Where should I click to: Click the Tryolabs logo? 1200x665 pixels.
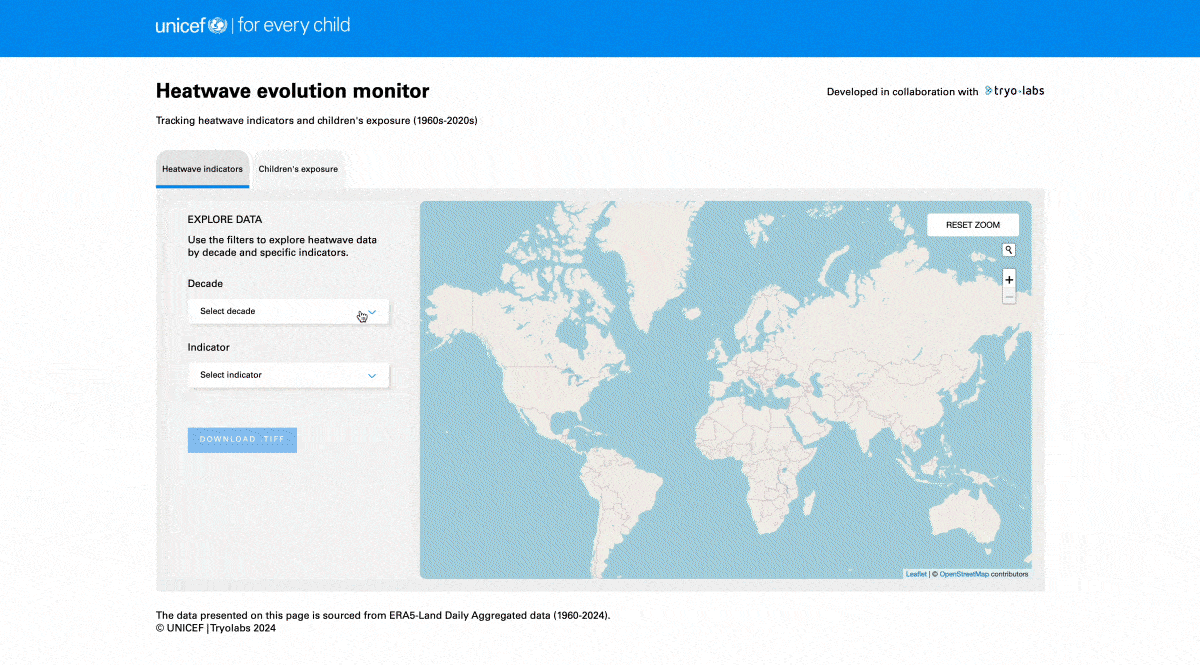(x=1014, y=91)
